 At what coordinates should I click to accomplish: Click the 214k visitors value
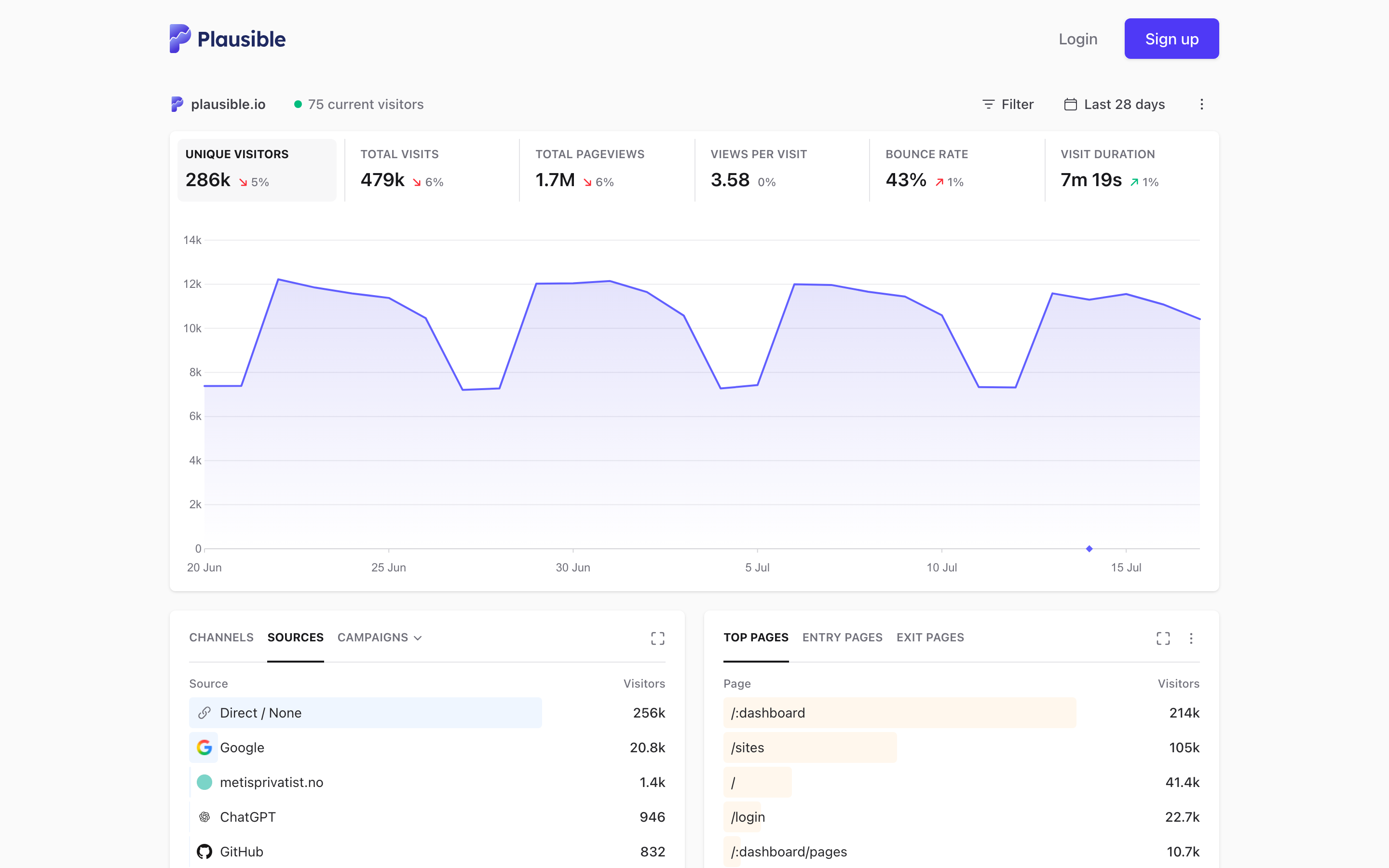pos(1184,712)
